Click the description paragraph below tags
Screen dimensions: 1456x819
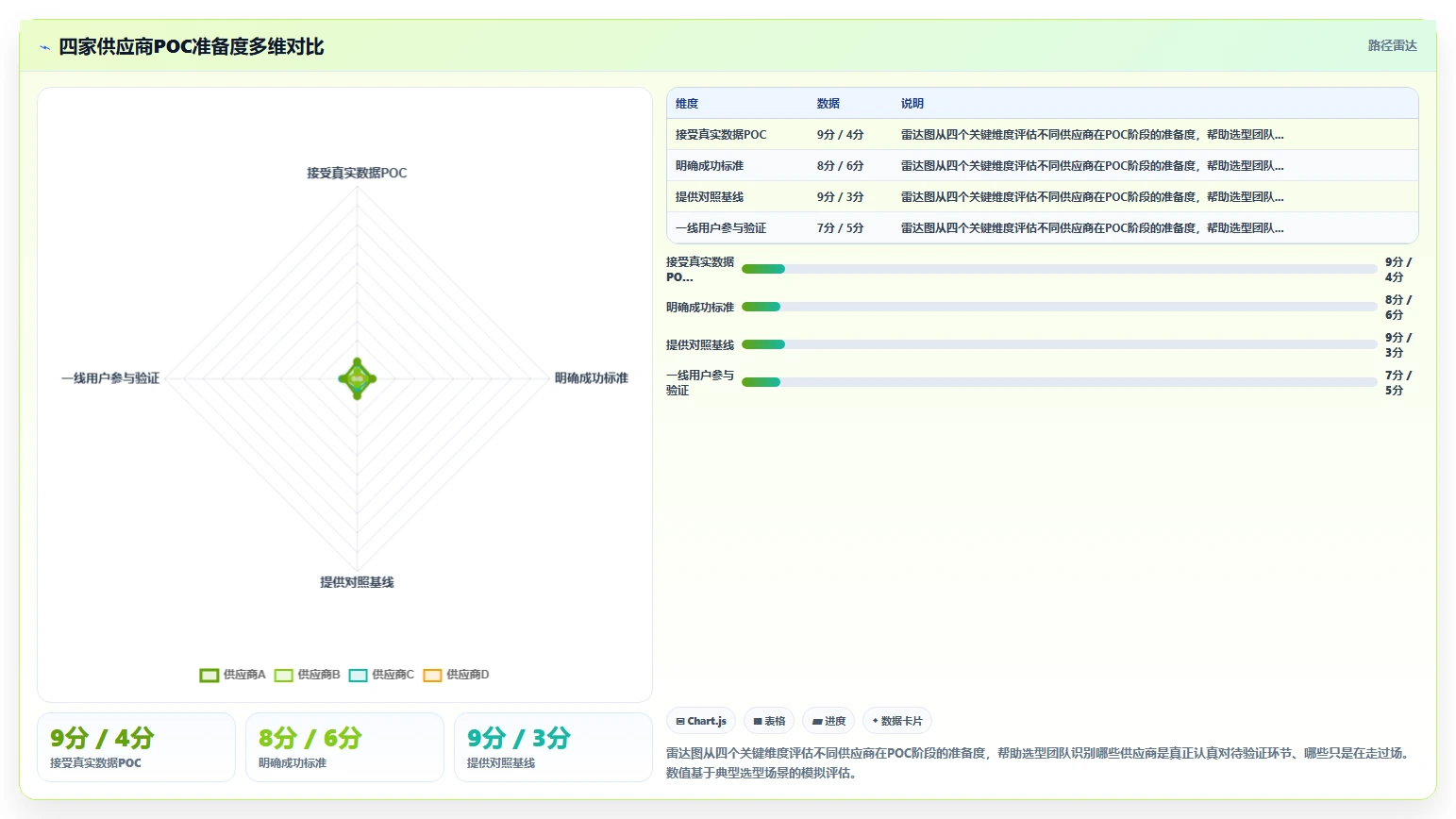tap(1041, 762)
